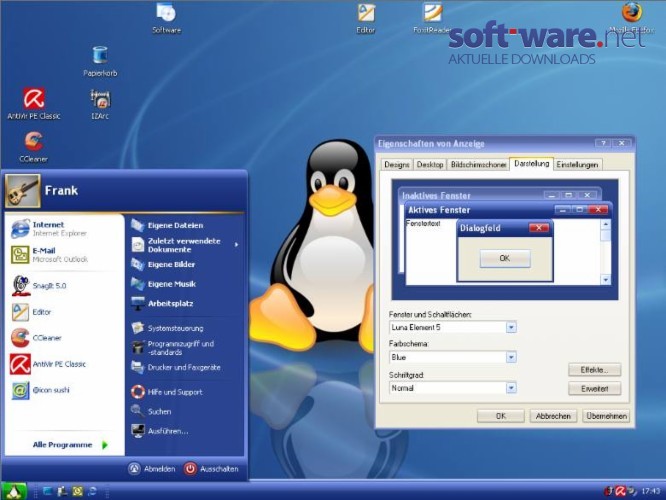
Task: Click the Ausschalten shutdown button
Action: [x=211, y=469]
